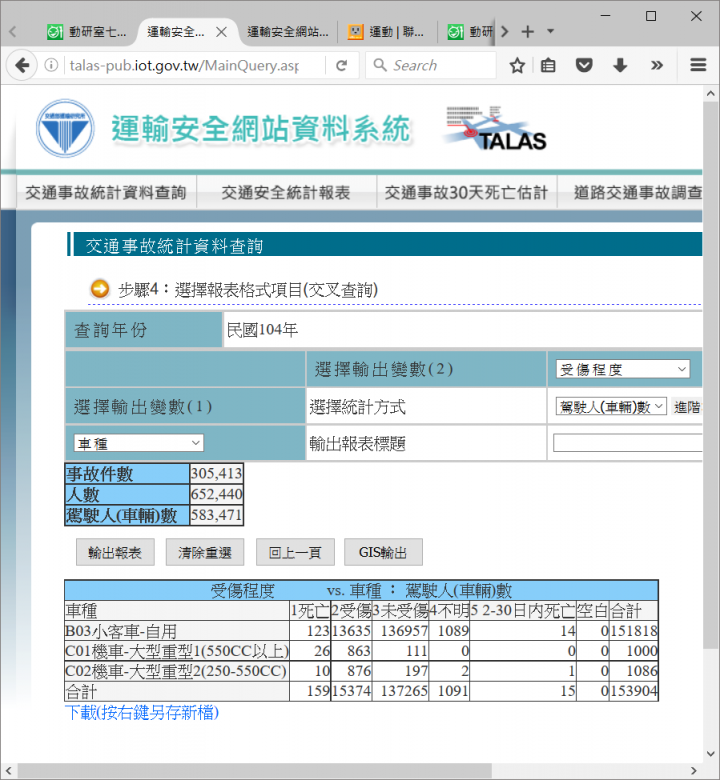Click the institute triangular logo
720x780 pixels.
[65, 128]
